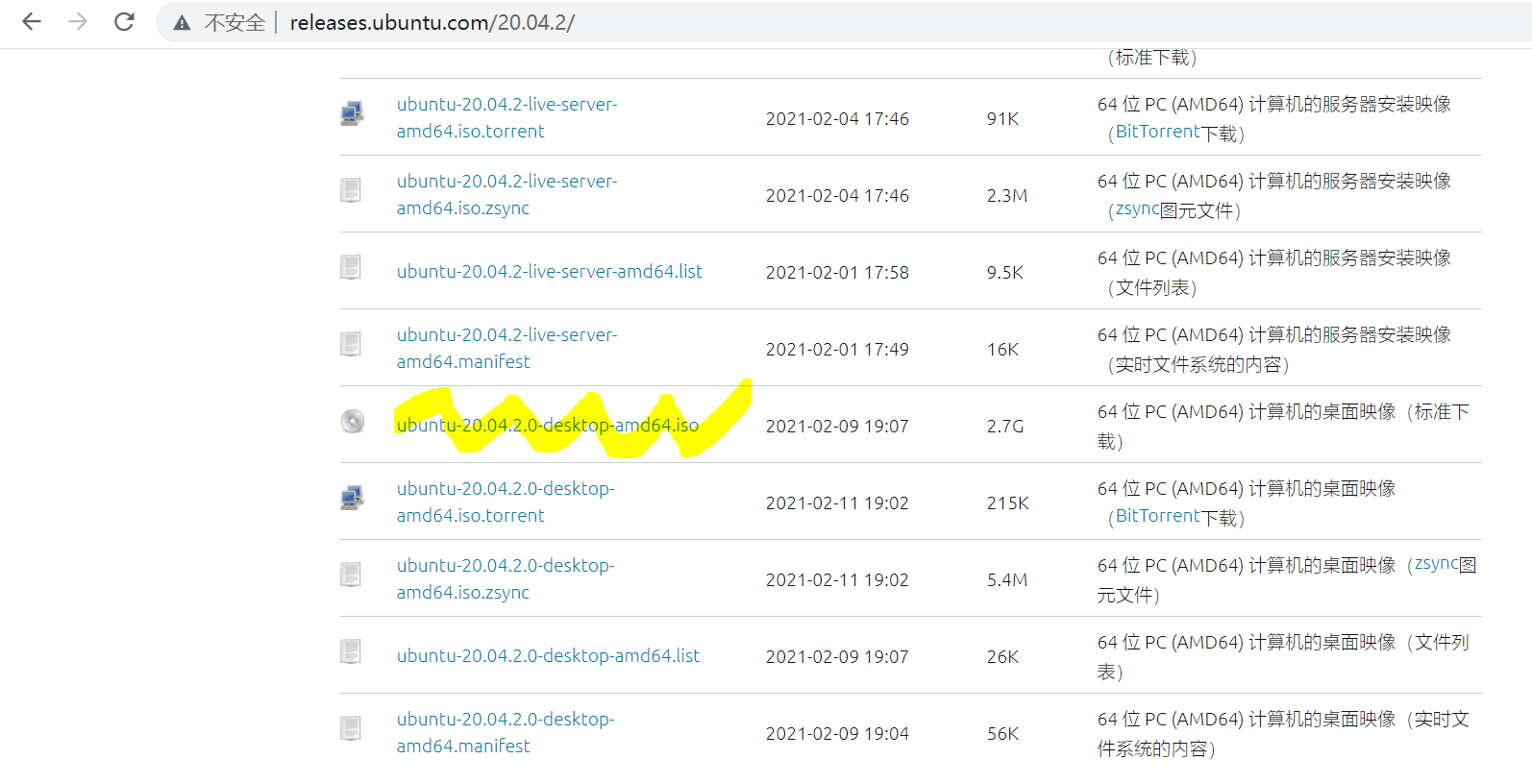The width and height of the screenshot is (1532, 784).
Task: Select the date 2021-02-01 17:49
Action: tap(837, 349)
